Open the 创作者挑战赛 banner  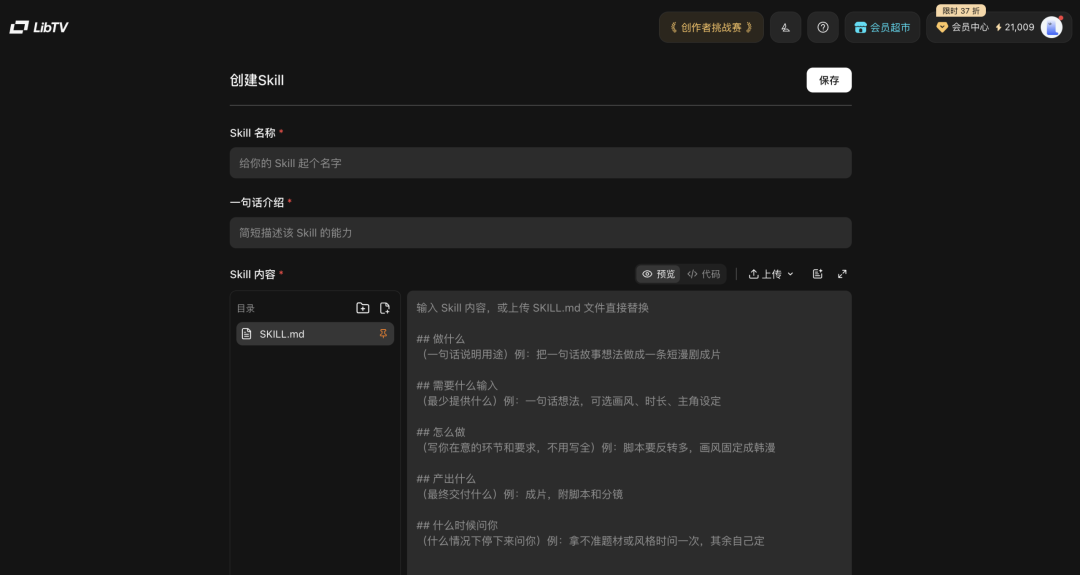[711, 28]
